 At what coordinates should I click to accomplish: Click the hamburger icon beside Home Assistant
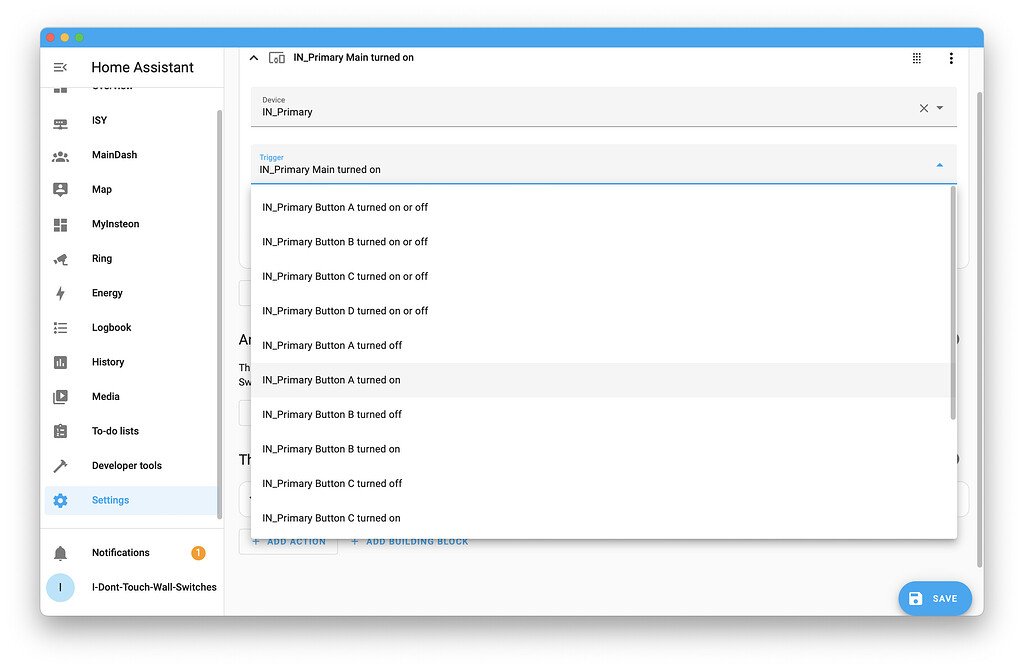pos(62,67)
